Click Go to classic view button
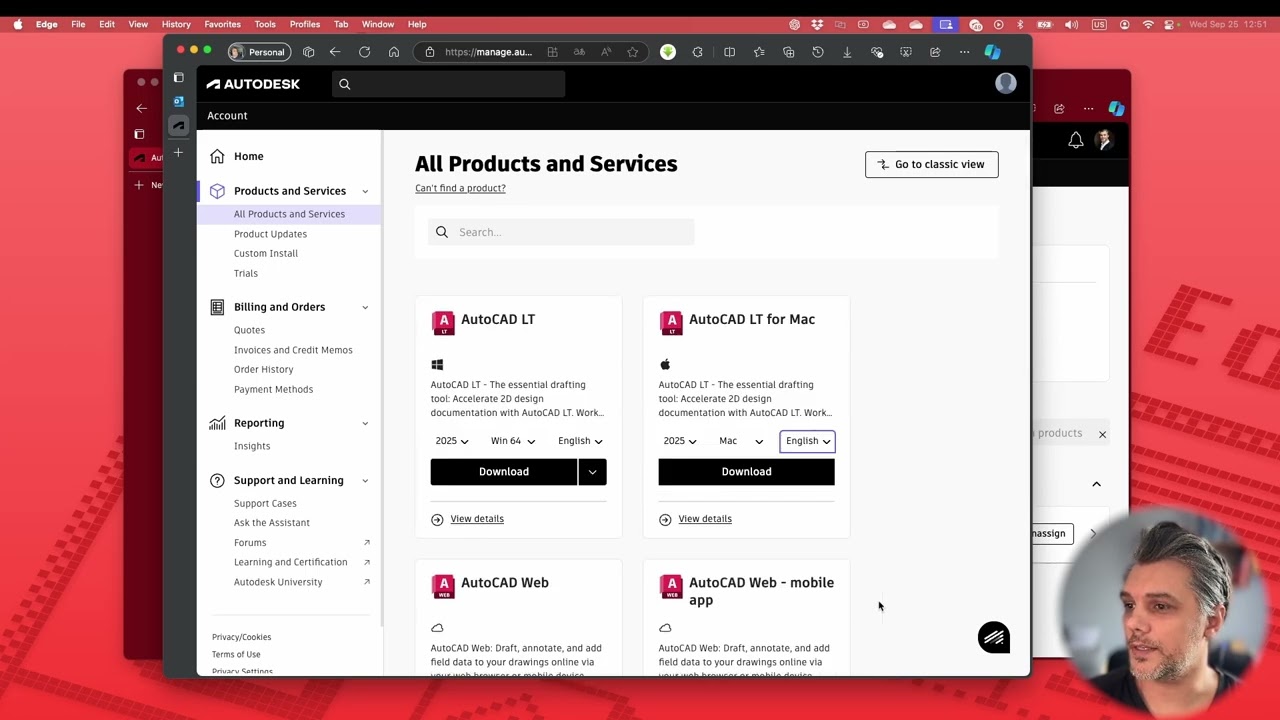The height and width of the screenshot is (720, 1280). 931,164
